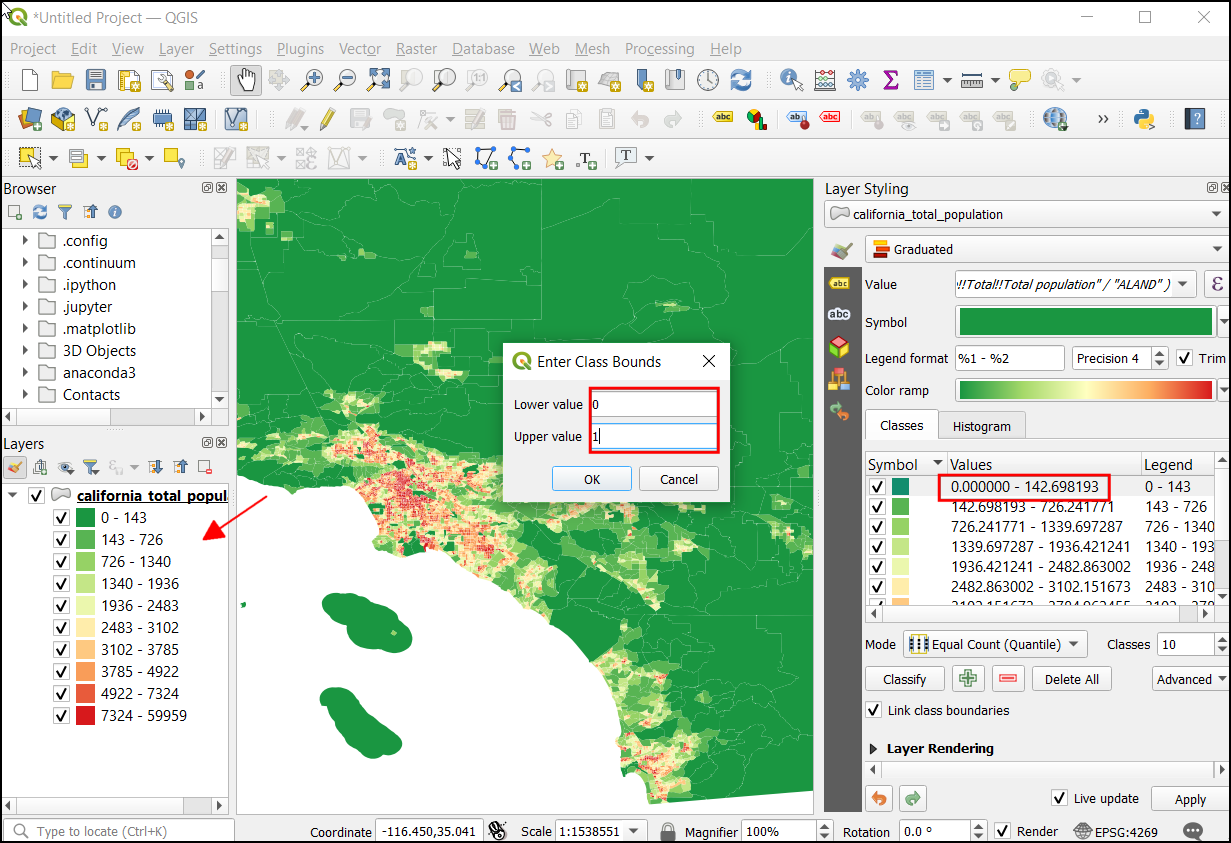Screen dimensions: 1231x843
Task: Toggle the Link class boundaries checkbox
Action: (x=875, y=710)
